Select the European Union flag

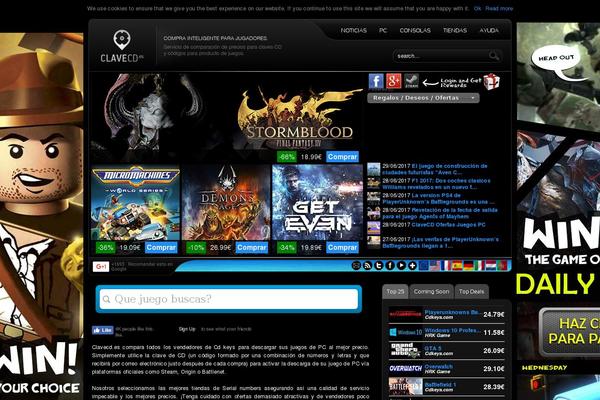pyautogui.click(x=424, y=265)
